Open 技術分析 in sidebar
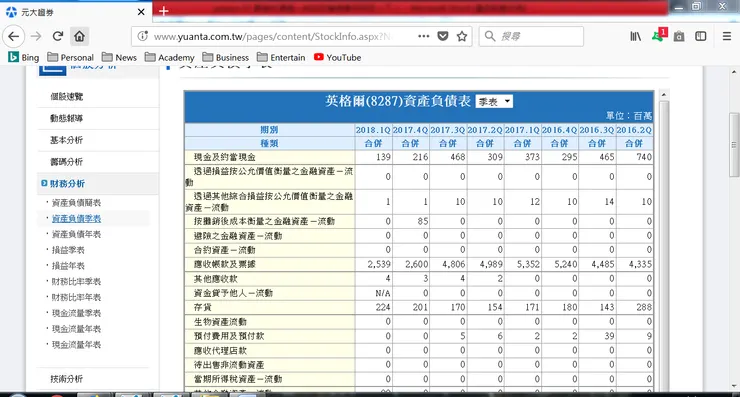 click(67, 379)
